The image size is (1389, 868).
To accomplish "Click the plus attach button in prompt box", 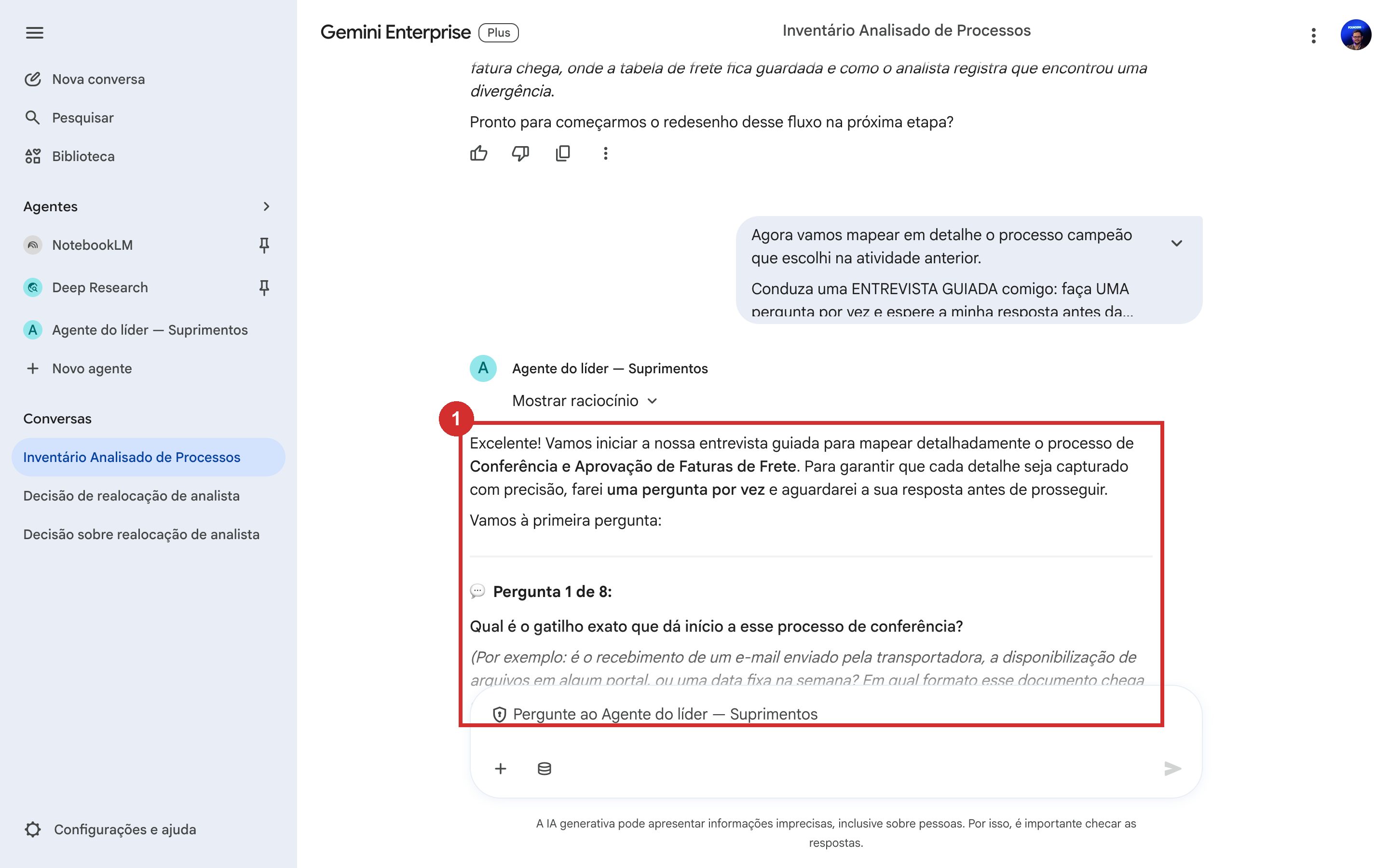I will [501, 769].
